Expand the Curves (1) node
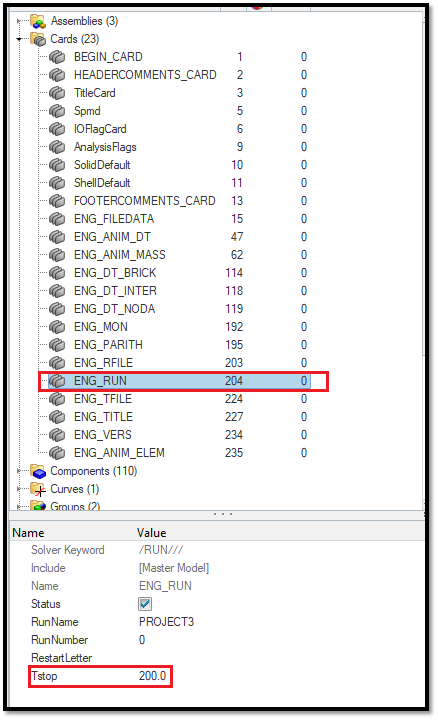The height and width of the screenshot is (720, 438). (x=19, y=489)
